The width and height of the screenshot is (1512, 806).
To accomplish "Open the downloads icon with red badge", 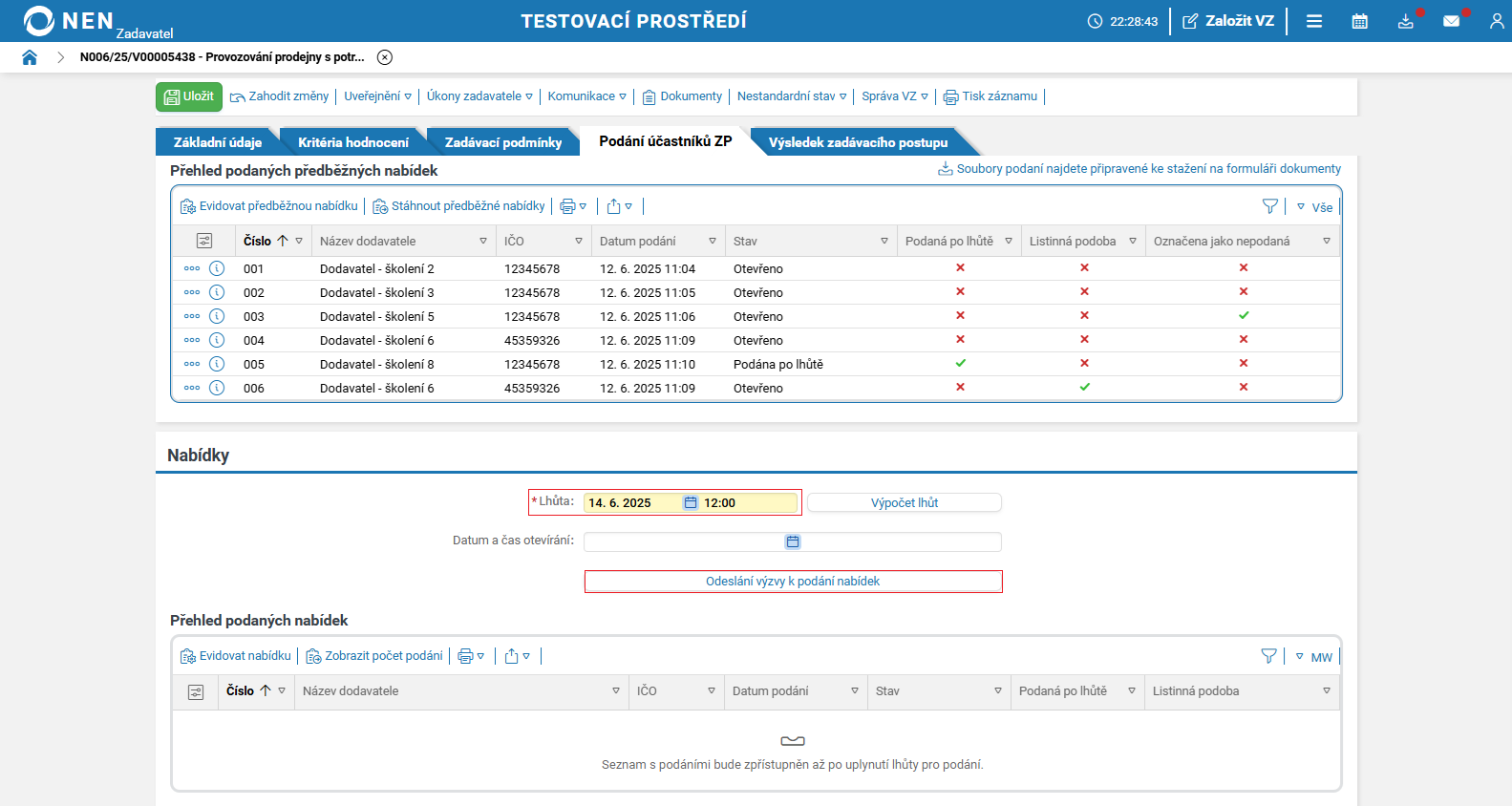I will click(1406, 21).
